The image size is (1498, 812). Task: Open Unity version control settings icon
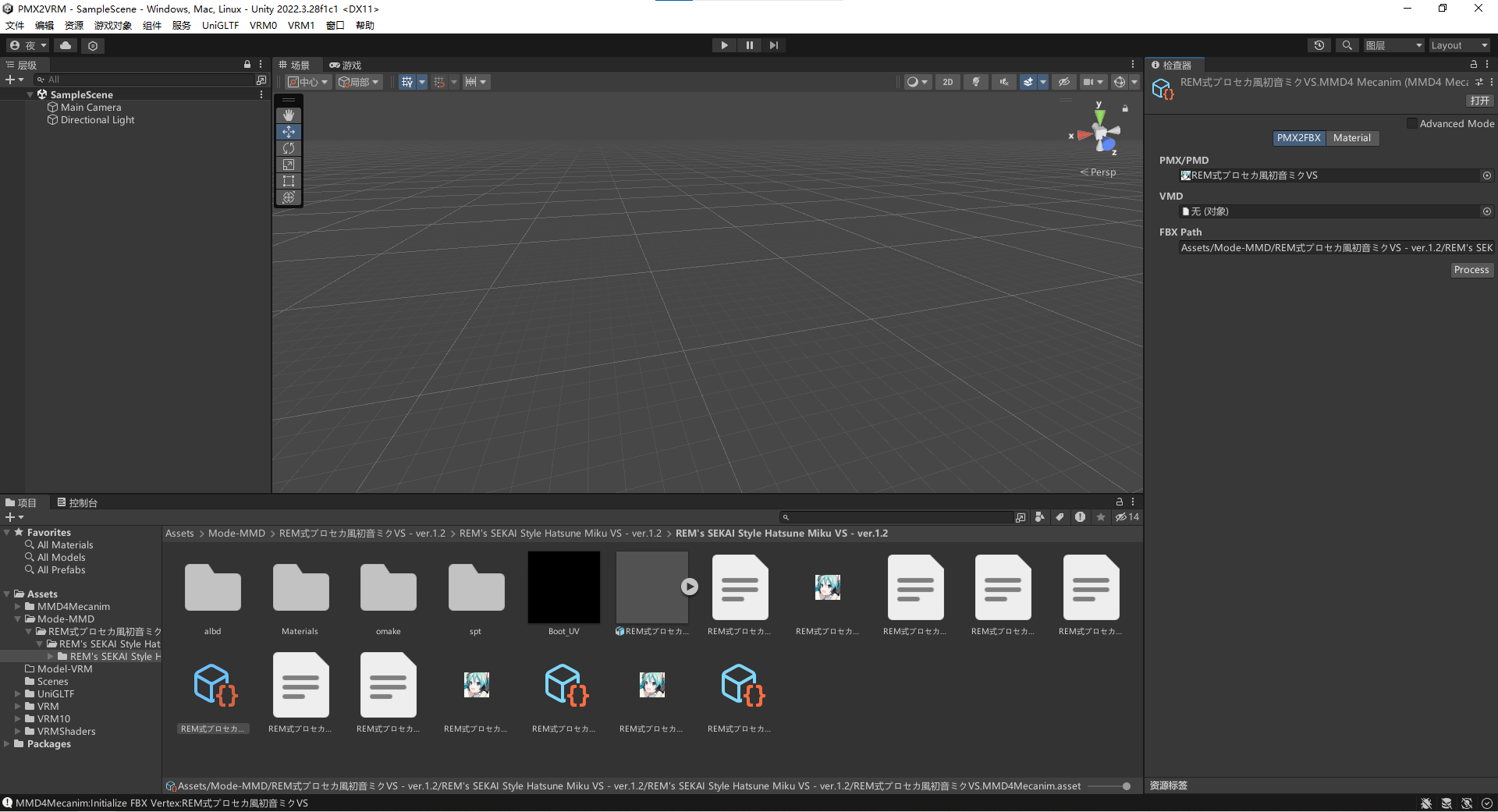click(x=93, y=46)
